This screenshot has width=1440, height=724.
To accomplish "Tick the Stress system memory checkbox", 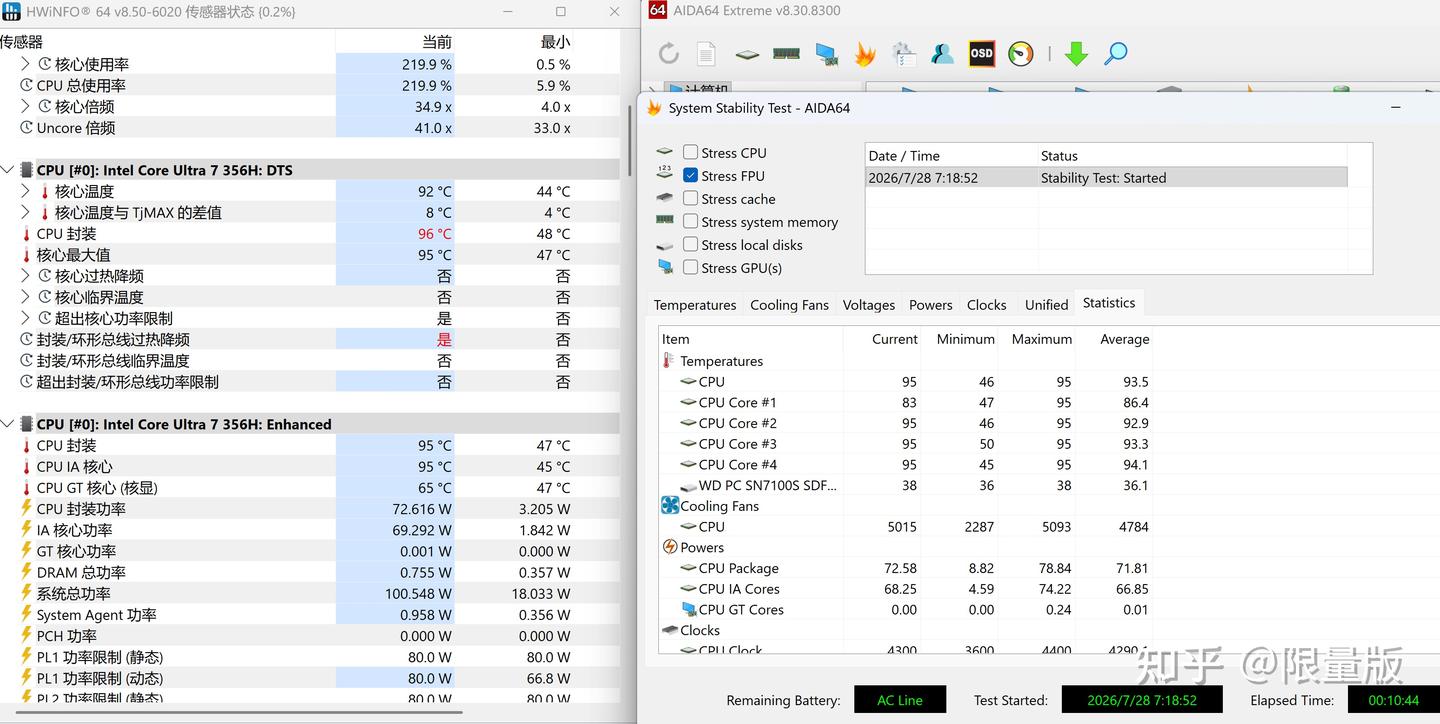I will [x=690, y=222].
